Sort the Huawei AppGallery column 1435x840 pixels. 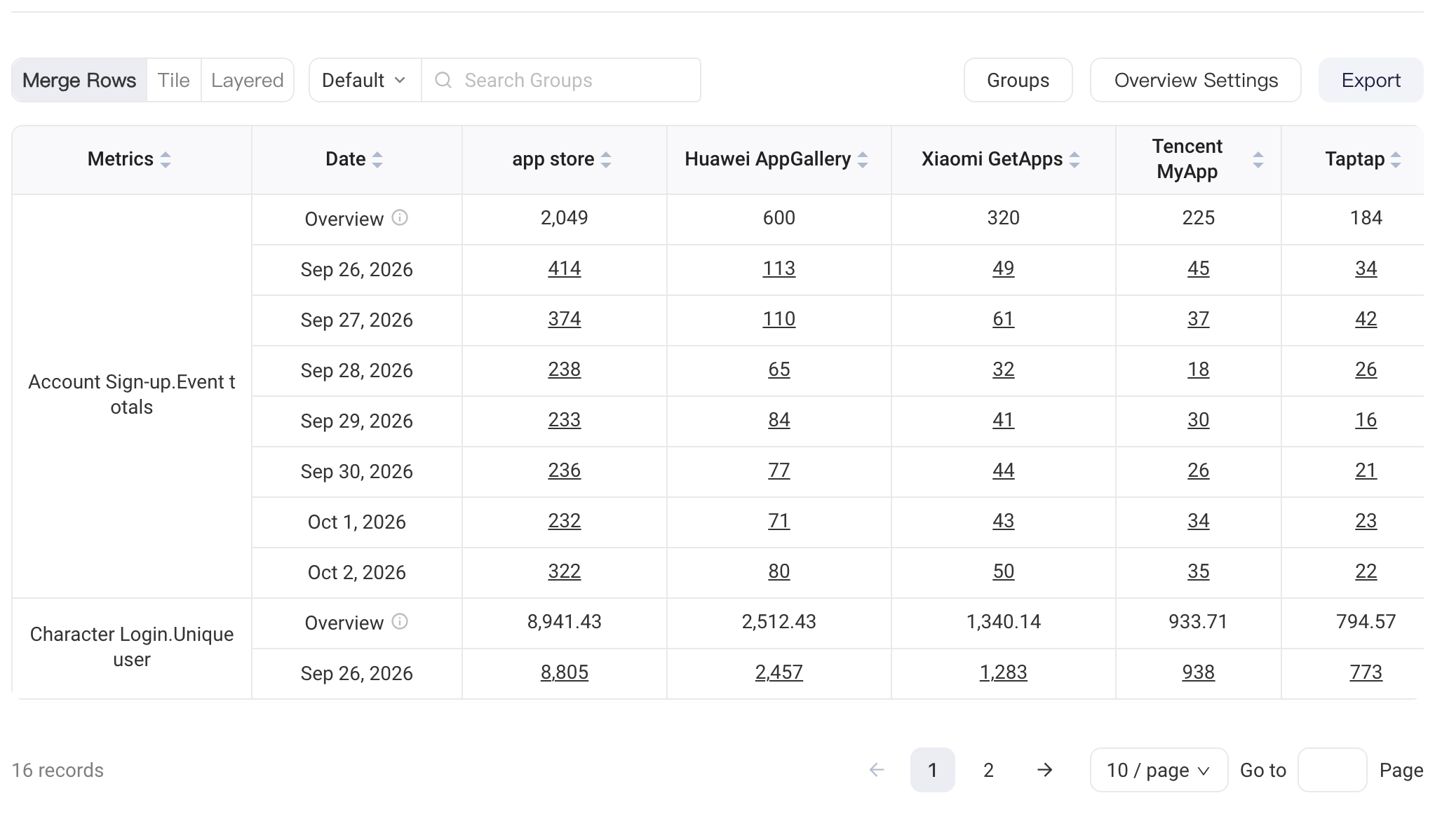coord(863,160)
